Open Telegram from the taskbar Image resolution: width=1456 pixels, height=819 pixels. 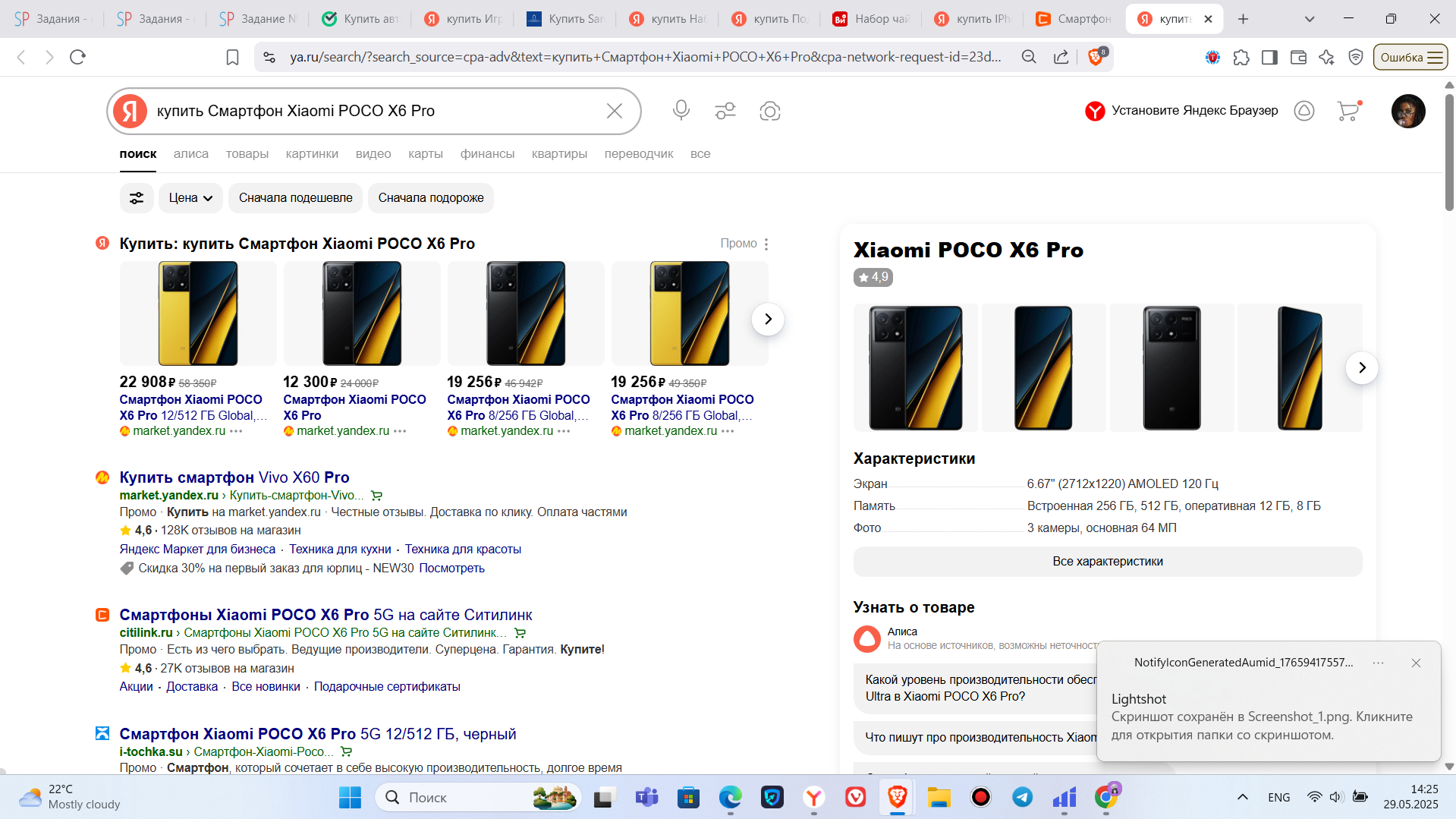[x=1022, y=797]
